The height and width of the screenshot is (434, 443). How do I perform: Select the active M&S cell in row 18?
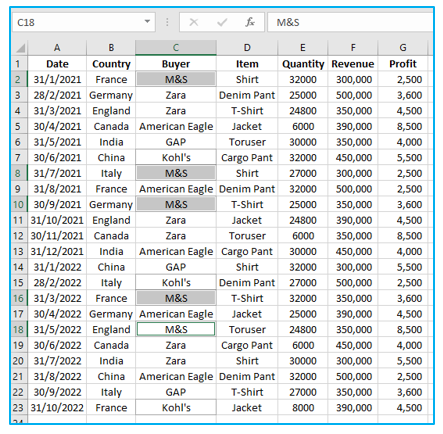pos(176,329)
